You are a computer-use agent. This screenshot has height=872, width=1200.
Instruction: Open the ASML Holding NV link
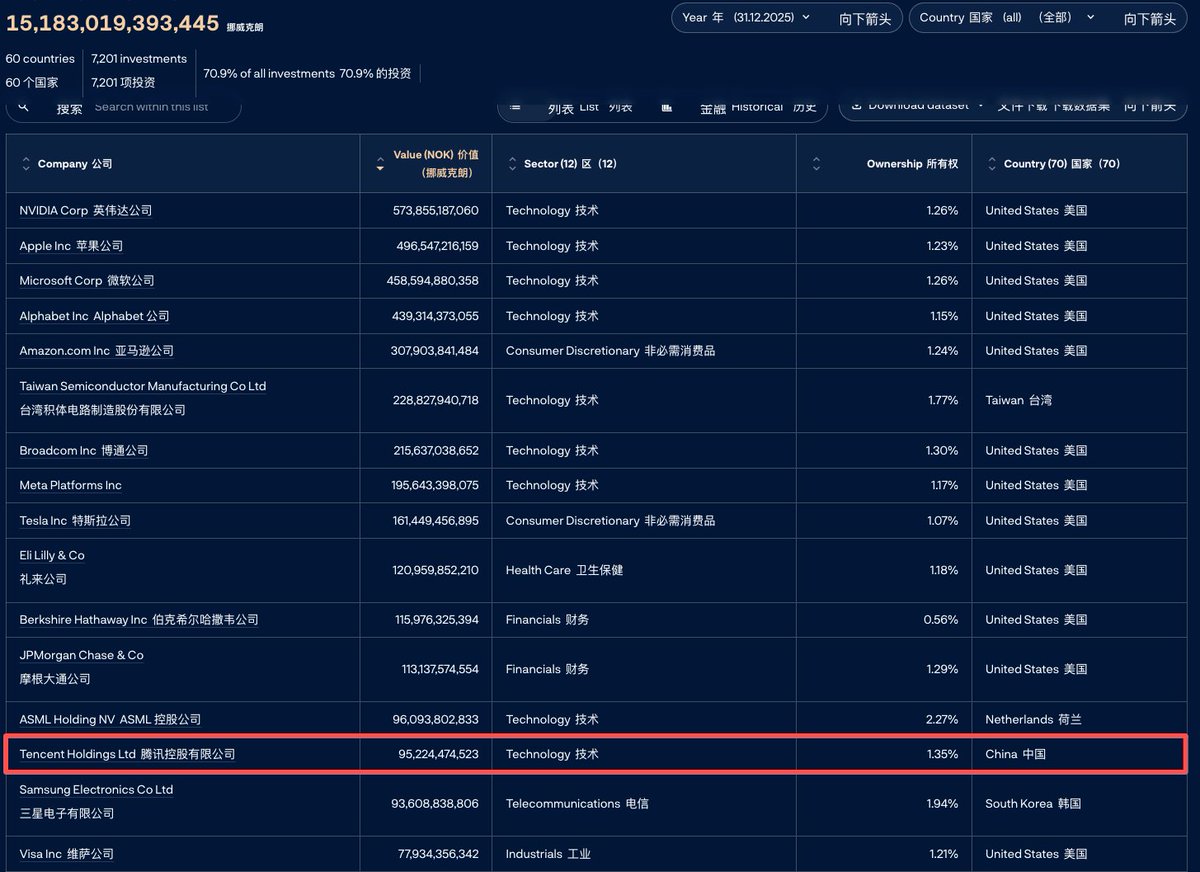click(x=110, y=720)
